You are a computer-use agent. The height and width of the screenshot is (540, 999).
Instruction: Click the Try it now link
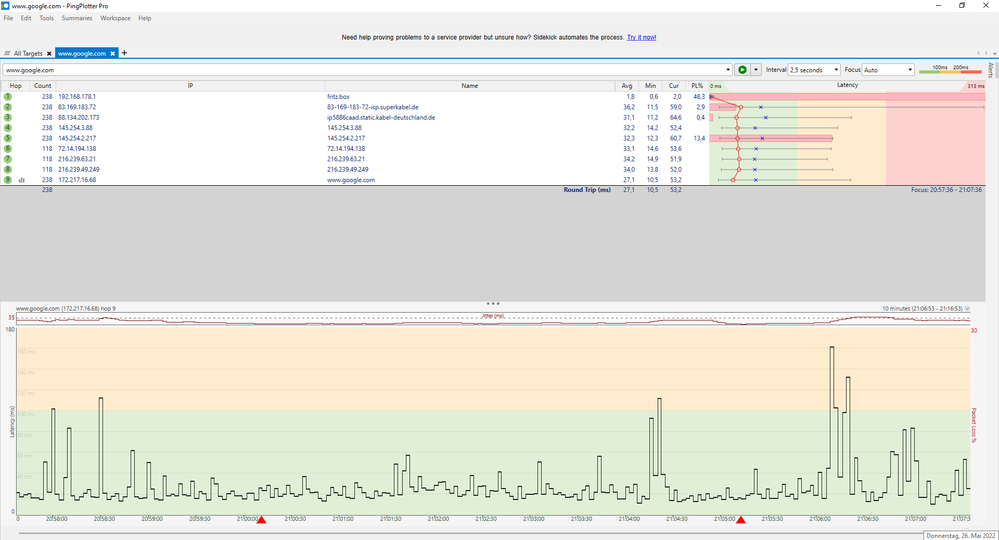click(641, 37)
